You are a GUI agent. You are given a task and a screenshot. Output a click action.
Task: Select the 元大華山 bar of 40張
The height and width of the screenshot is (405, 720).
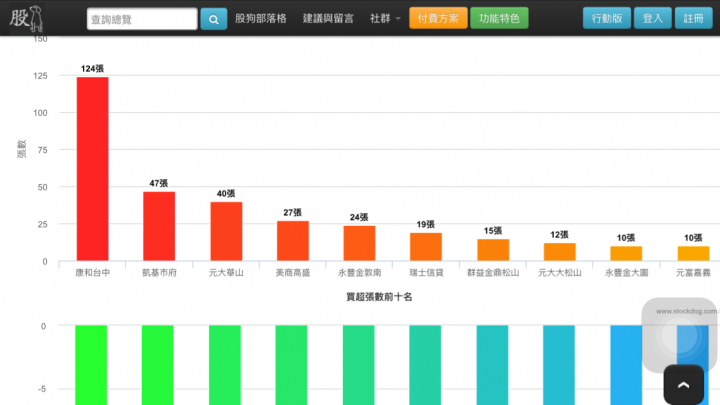(226, 231)
